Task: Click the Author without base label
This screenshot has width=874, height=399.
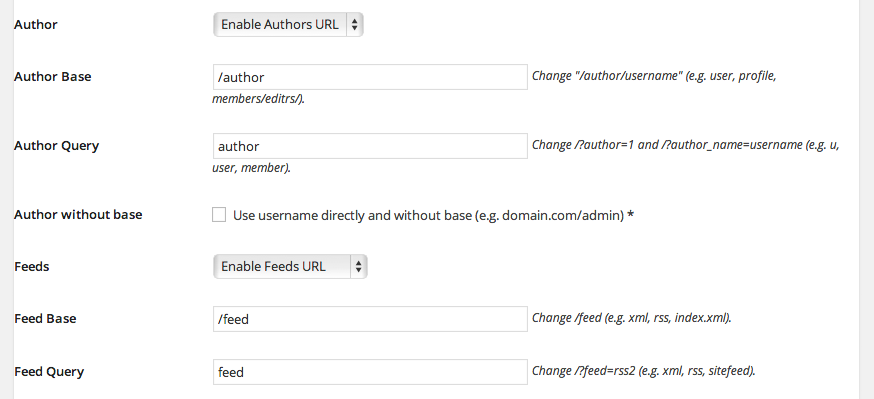Action: click(x=78, y=215)
